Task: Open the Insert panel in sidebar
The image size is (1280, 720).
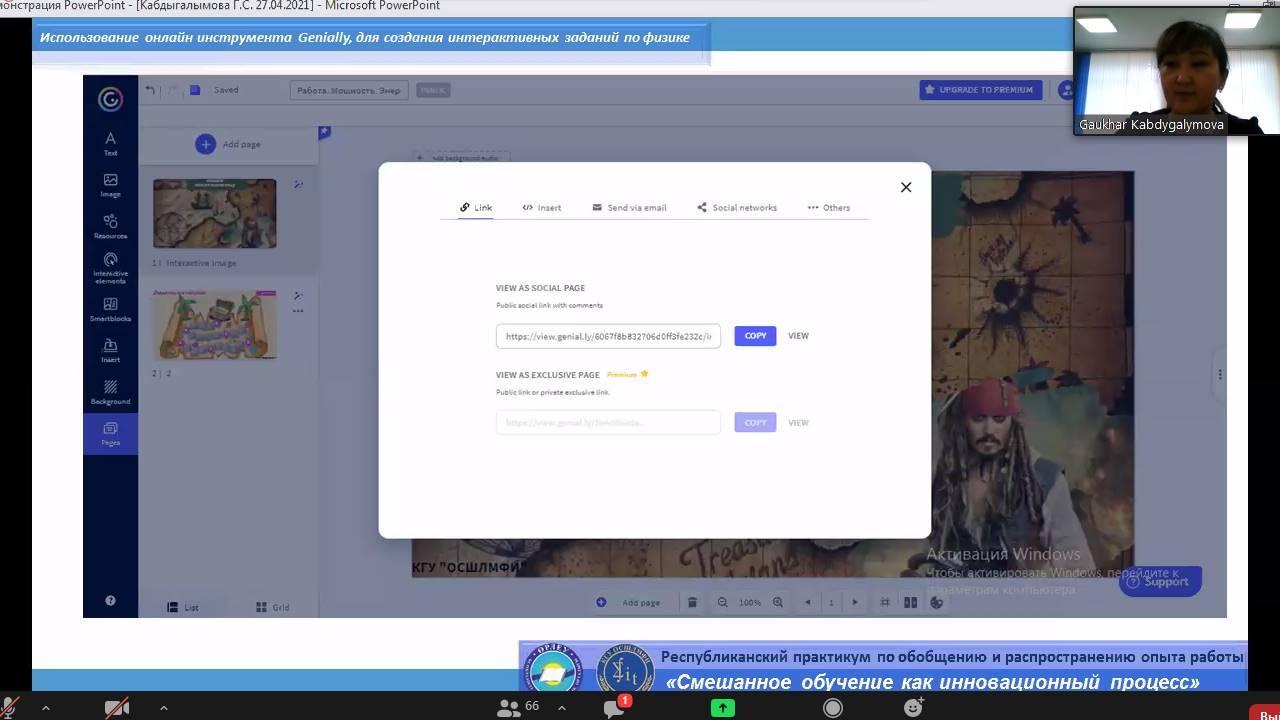Action: click(x=110, y=351)
